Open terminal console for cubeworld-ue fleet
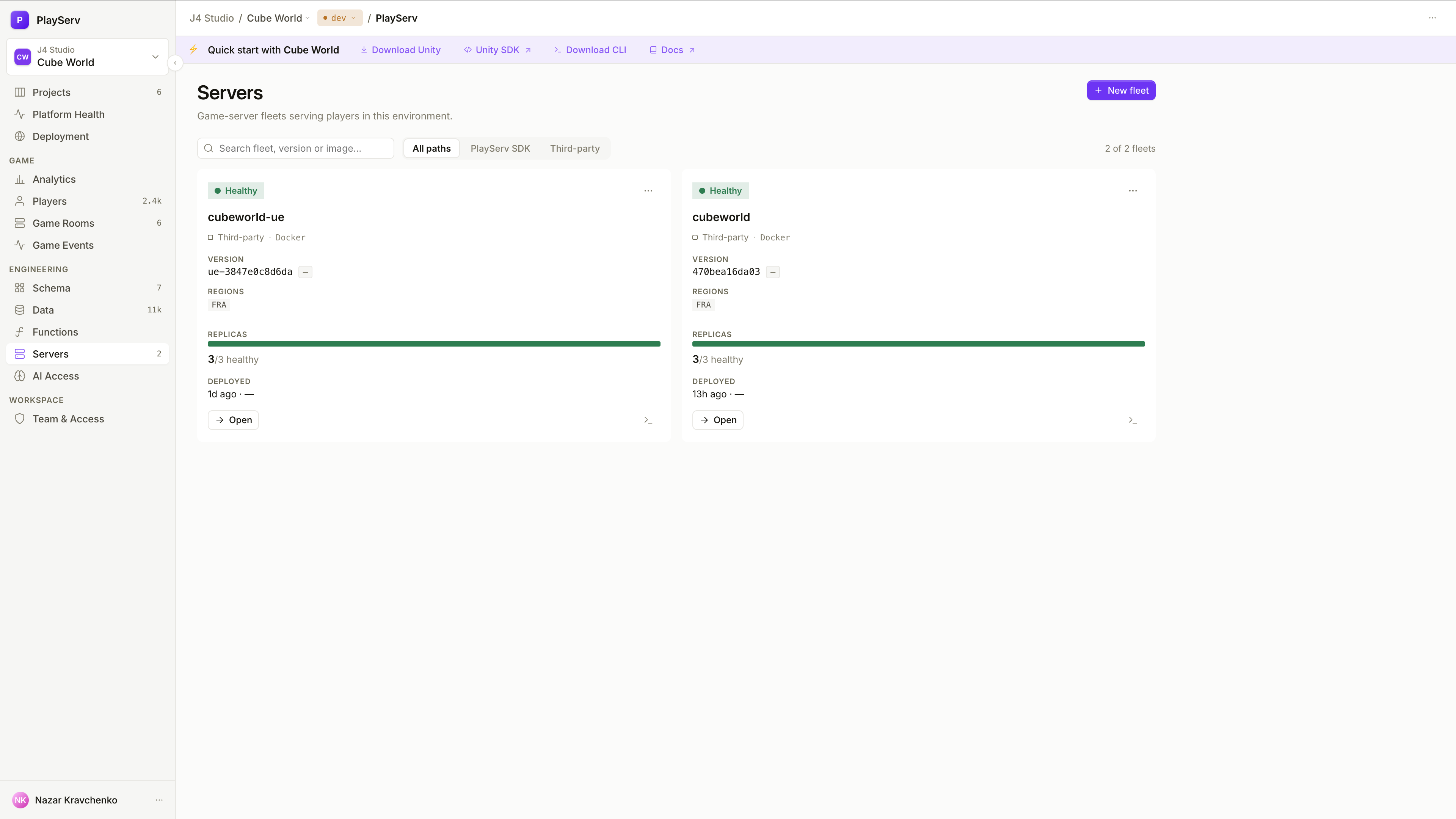 (648, 420)
